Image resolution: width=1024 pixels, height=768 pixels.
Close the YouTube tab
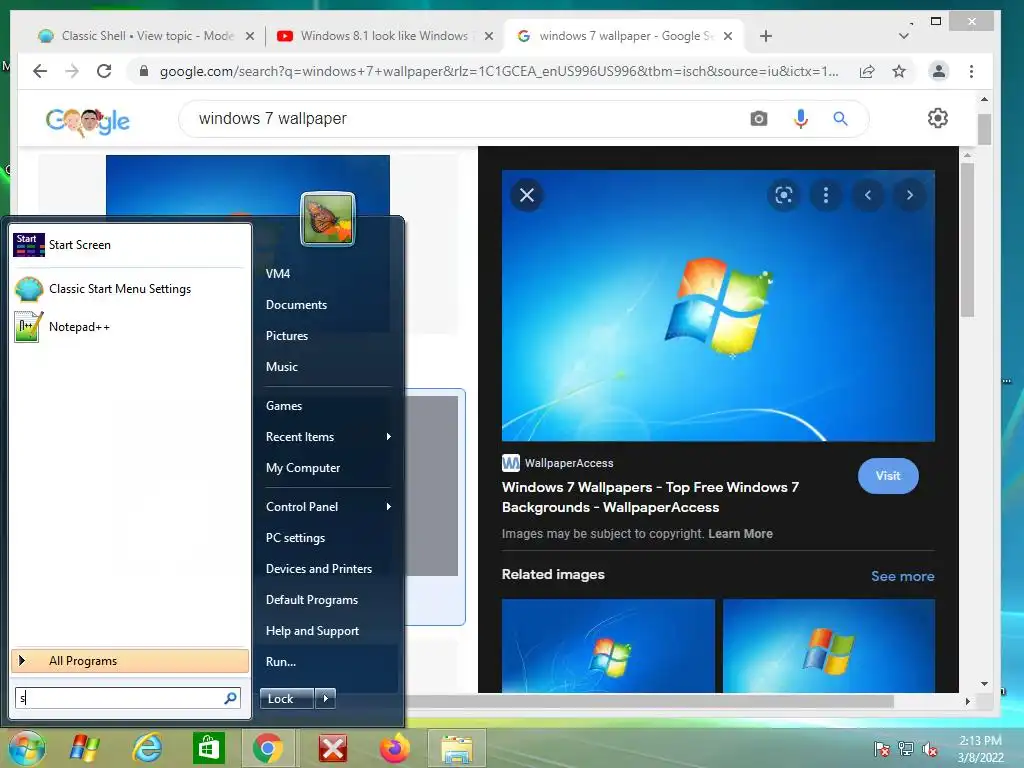(488, 36)
